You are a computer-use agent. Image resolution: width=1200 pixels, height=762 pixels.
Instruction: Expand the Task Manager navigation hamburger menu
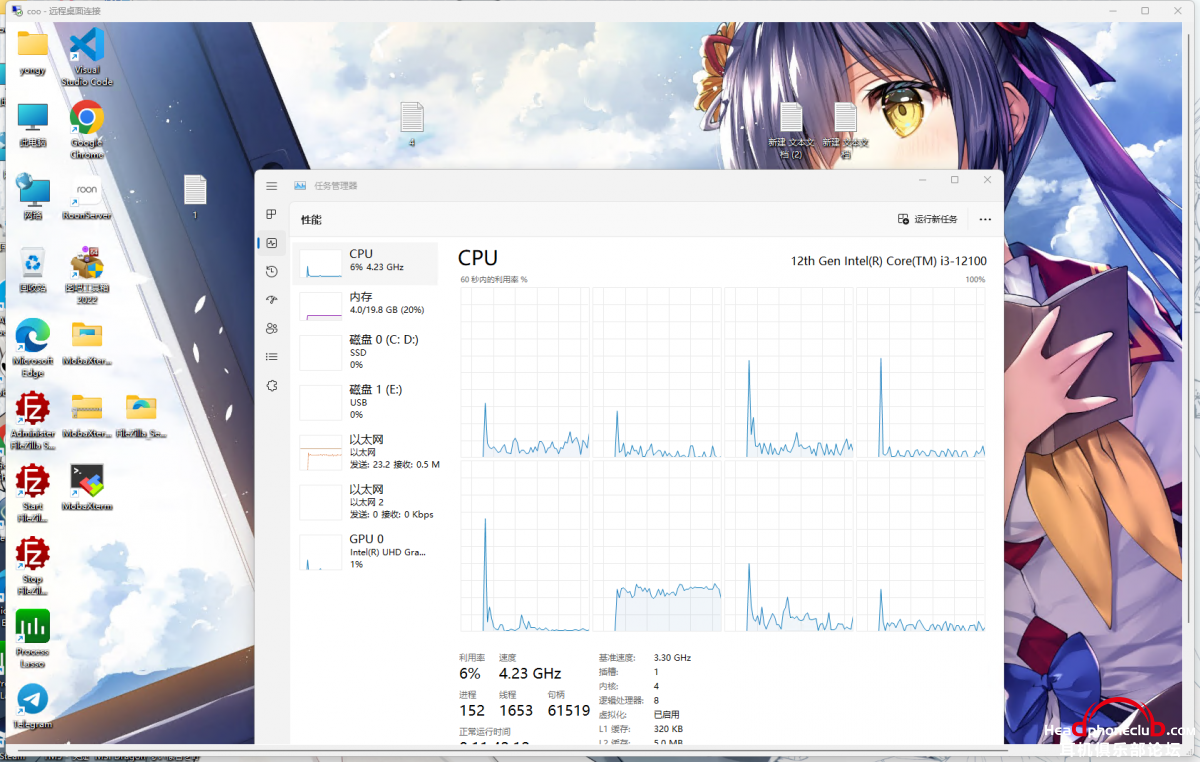click(x=271, y=186)
